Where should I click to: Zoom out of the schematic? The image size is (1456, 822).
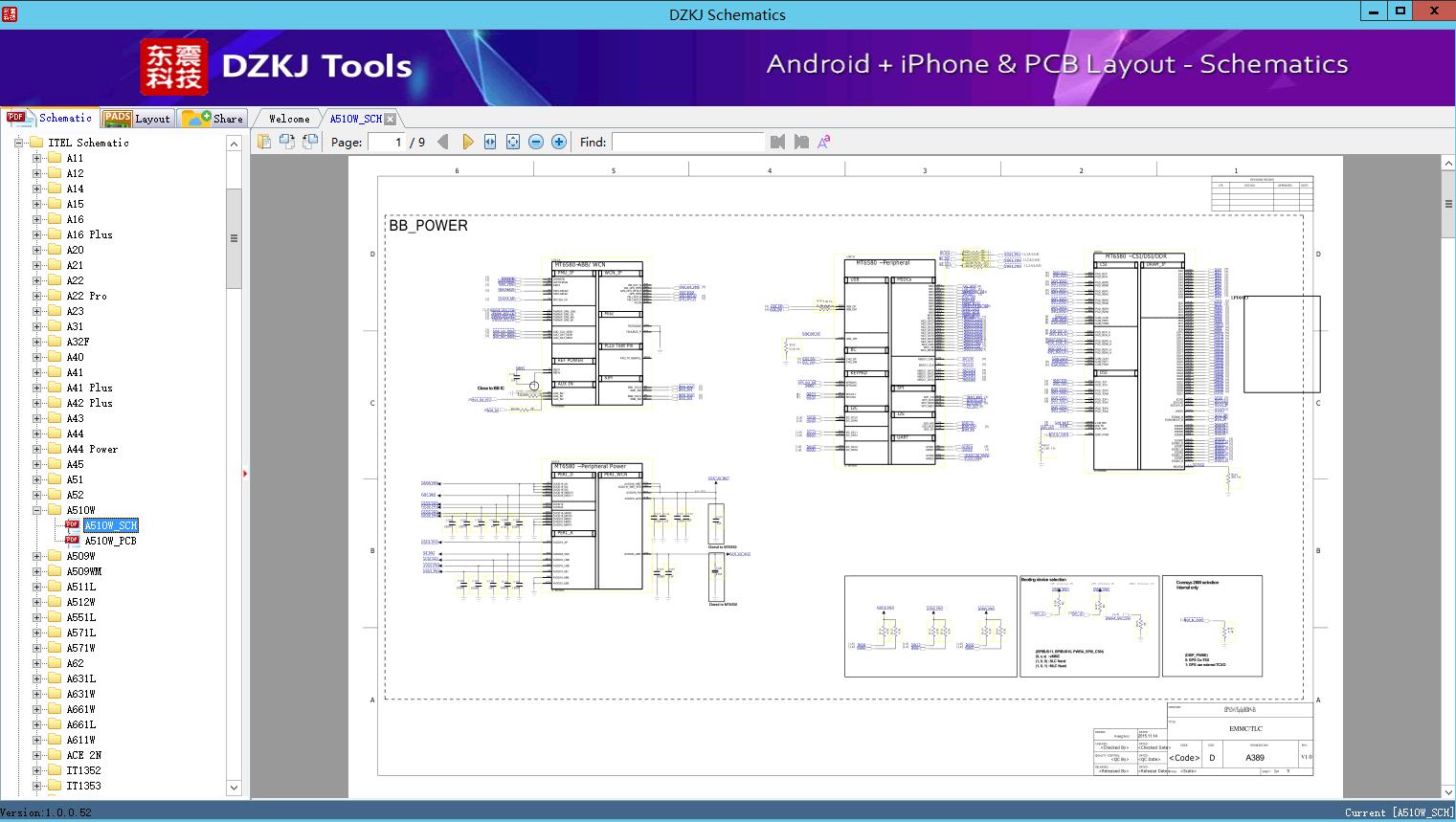tap(536, 142)
